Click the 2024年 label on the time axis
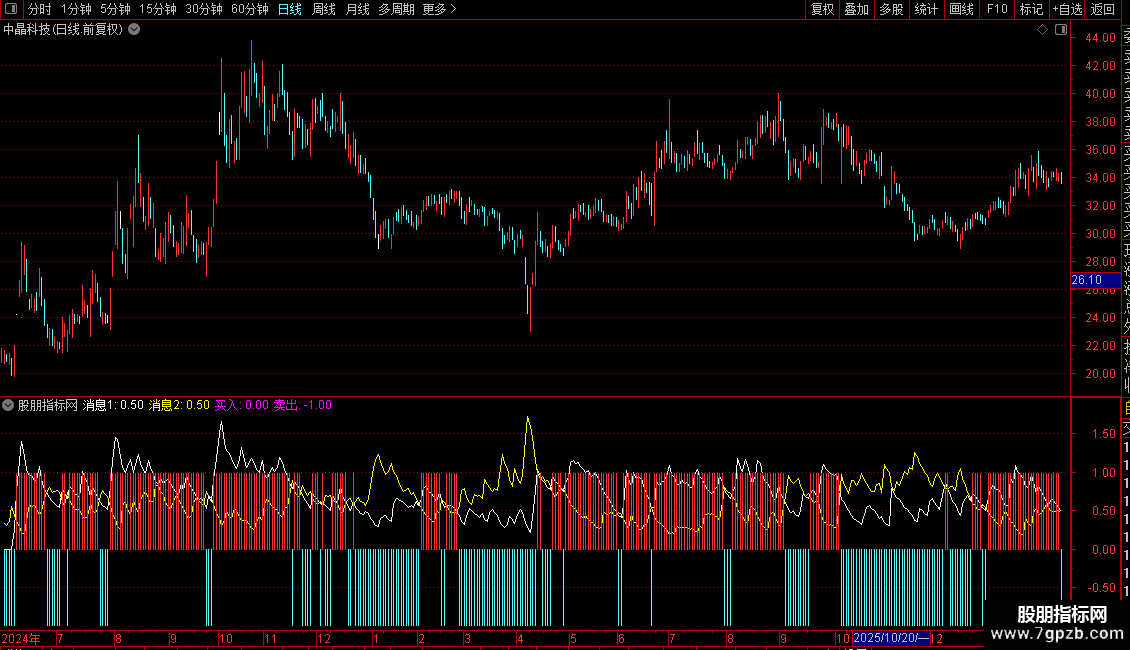 point(21,638)
